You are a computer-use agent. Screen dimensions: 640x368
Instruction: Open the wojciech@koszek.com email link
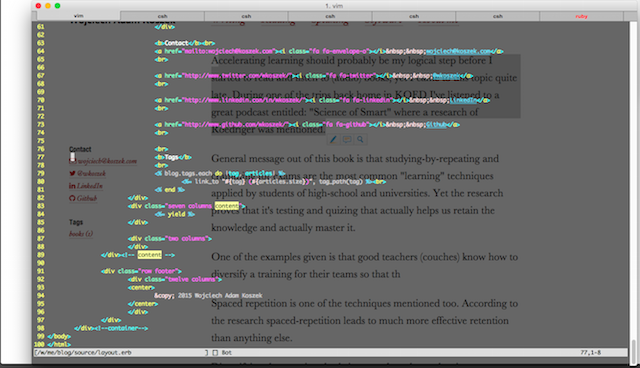click(x=107, y=161)
